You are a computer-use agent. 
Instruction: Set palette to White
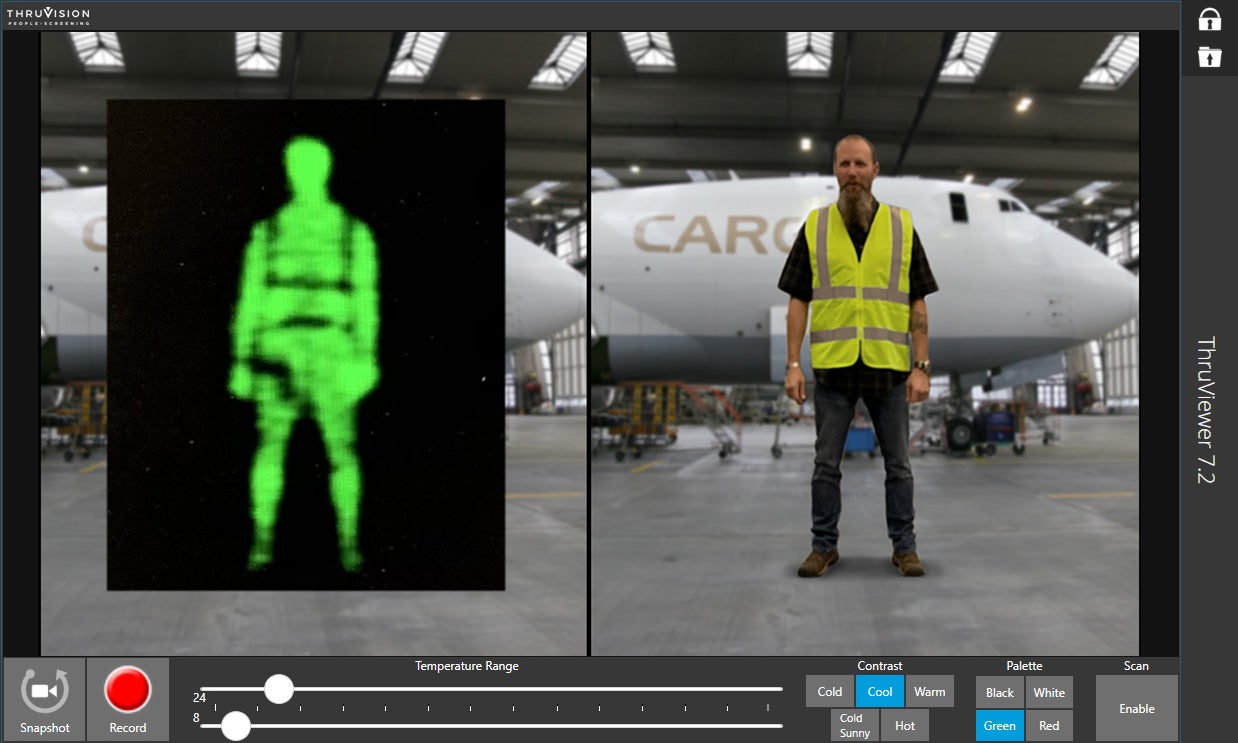click(1049, 692)
